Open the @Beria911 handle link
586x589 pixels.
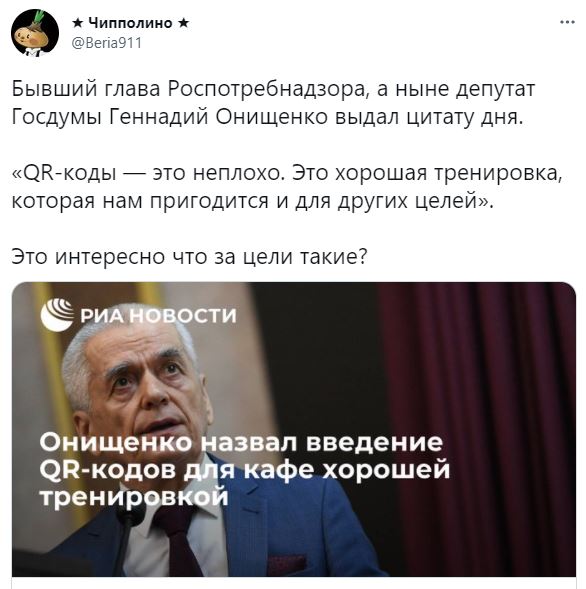pyautogui.click(x=107, y=43)
